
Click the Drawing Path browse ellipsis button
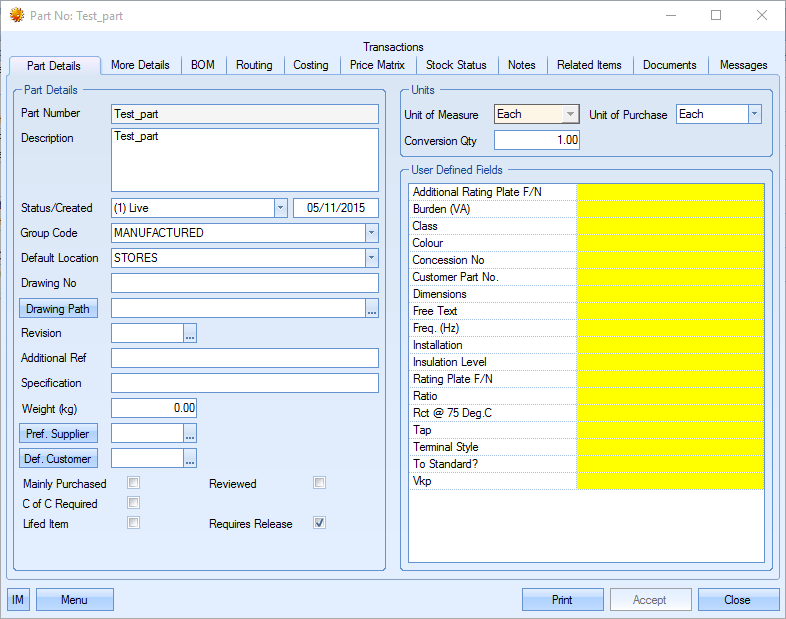372,309
